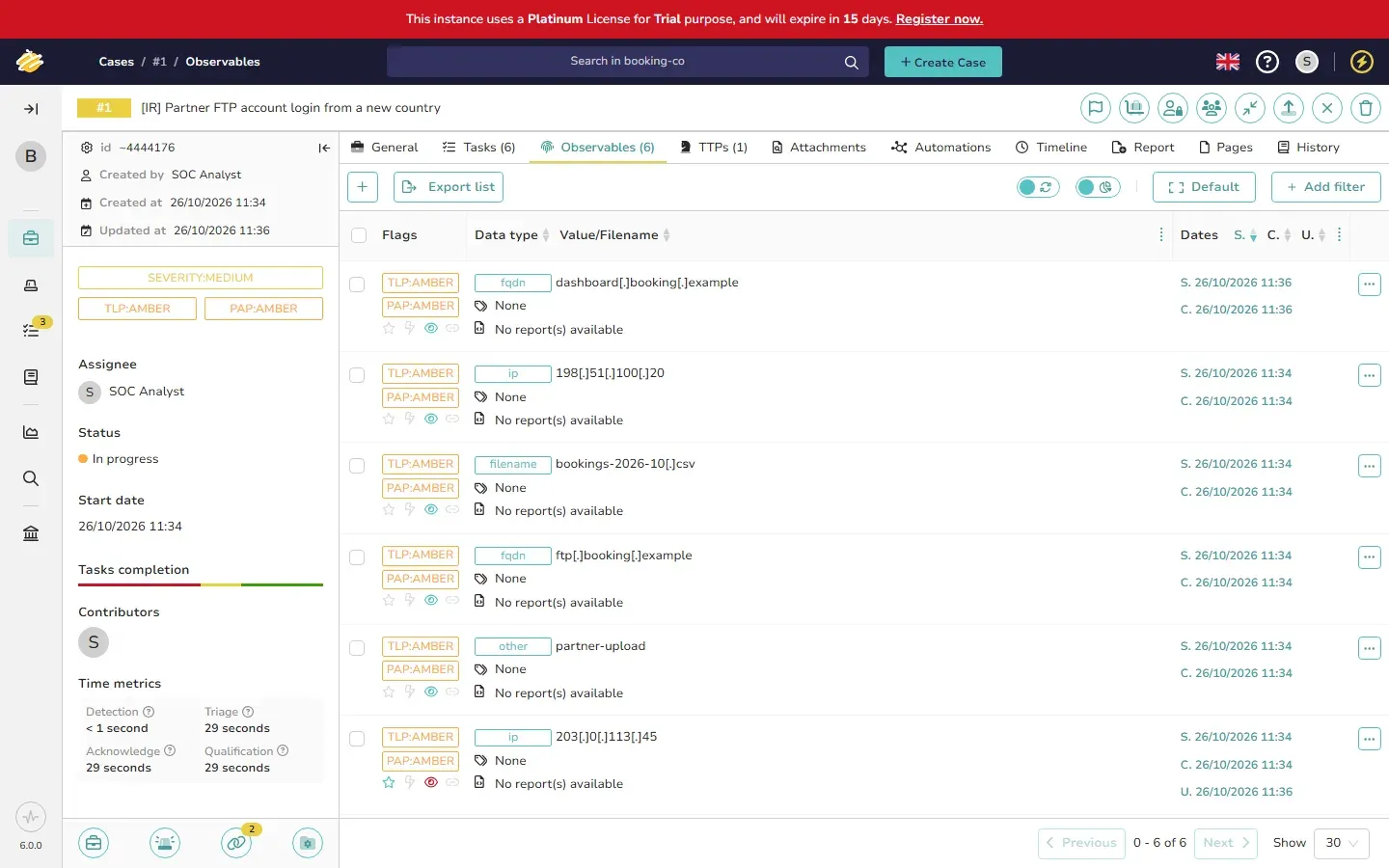Open the group of people icon
The image size is (1389, 868).
(1212, 108)
